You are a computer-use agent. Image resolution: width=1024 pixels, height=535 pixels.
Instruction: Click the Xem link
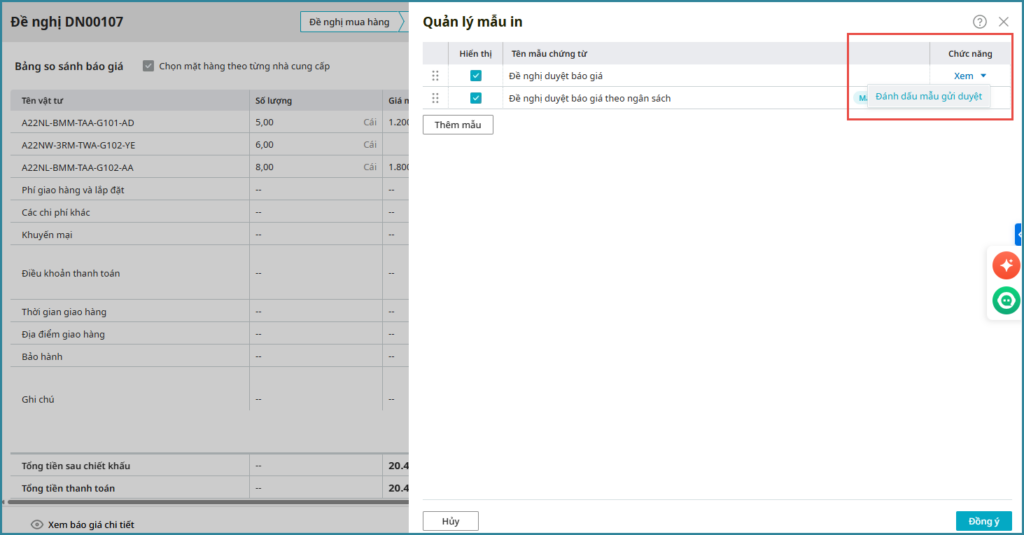pos(963,76)
